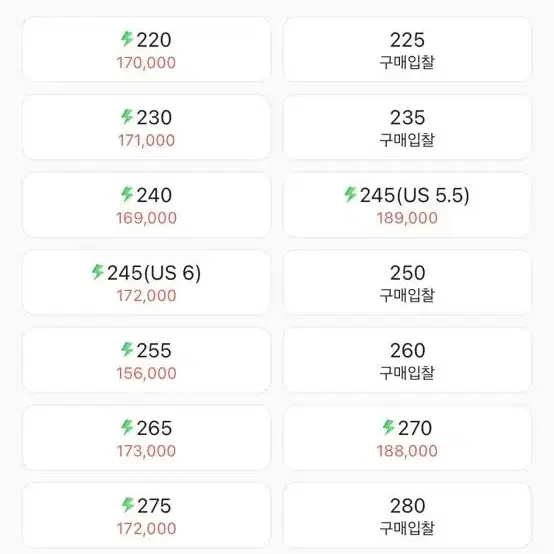This screenshot has height=554, width=554.
Task: Select size 280 구매입찰 option
Action: click(x=407, y=515)
